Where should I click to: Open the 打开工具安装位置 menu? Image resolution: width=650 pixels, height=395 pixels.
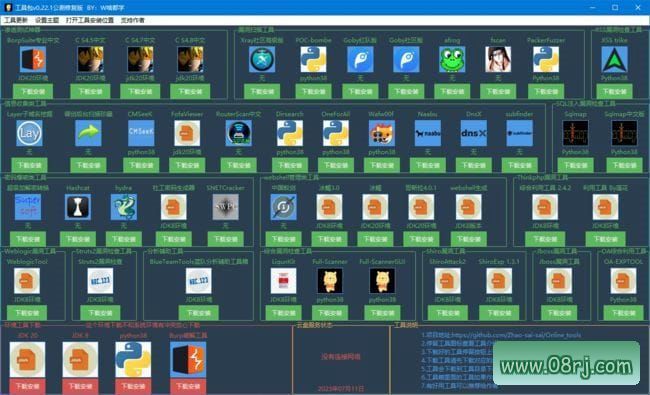click(90, 20)
